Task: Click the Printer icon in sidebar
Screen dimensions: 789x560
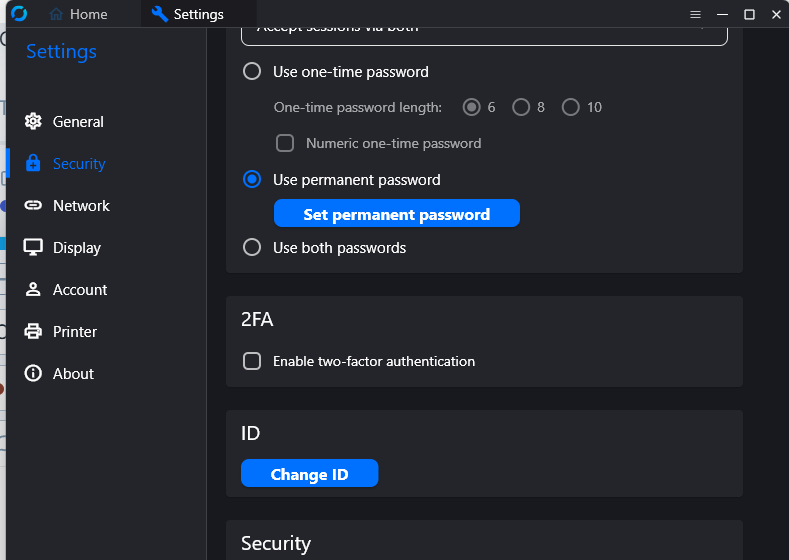Action: coord(33,332)
